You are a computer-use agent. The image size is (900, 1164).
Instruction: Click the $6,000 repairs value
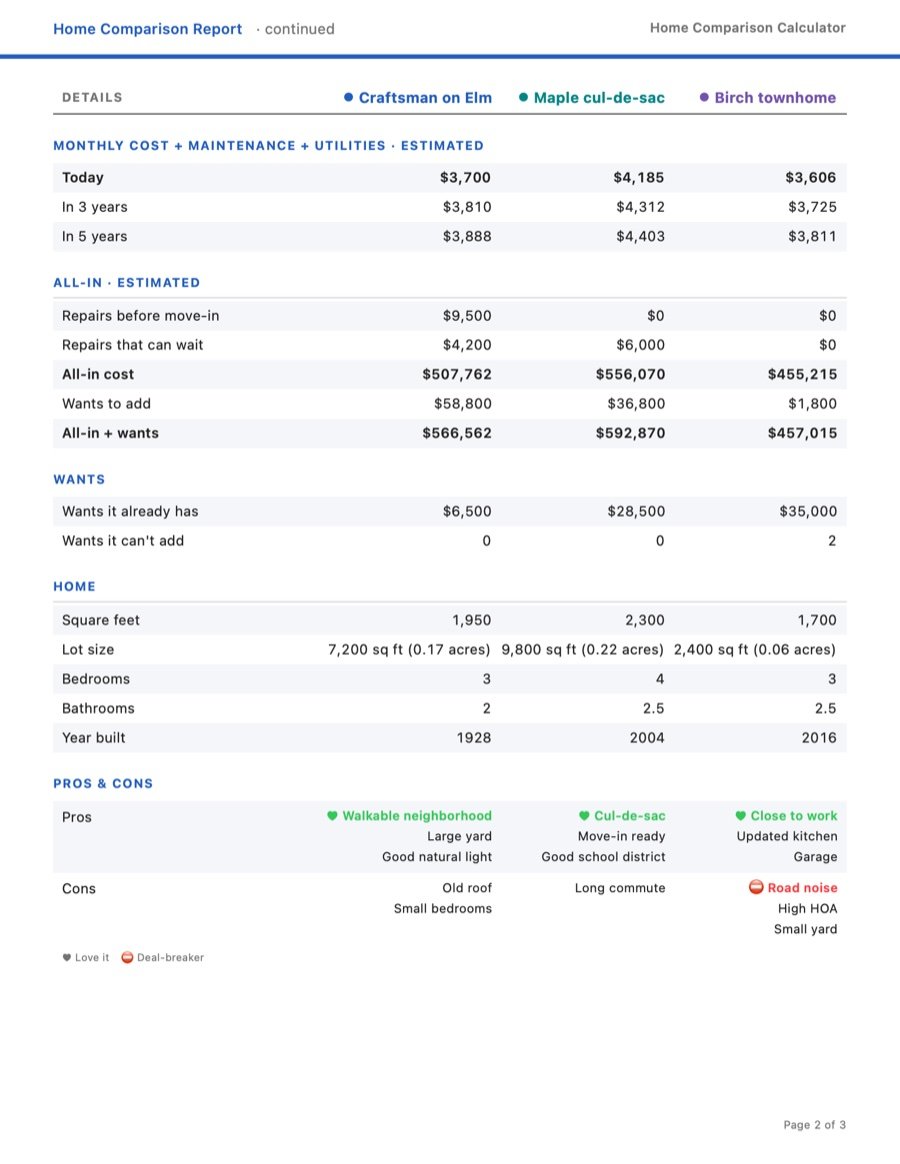click(640, 344)
